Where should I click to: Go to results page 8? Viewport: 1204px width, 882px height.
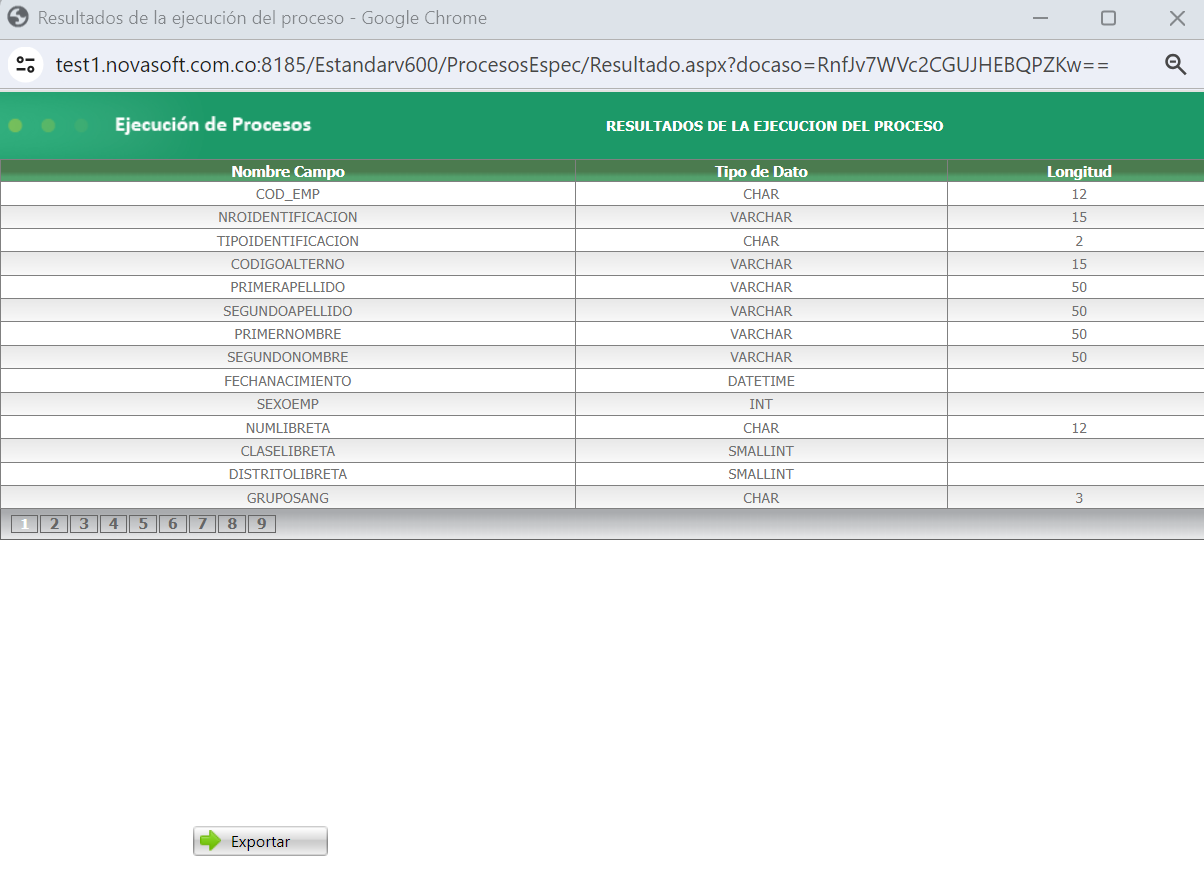tap(231, 524)
